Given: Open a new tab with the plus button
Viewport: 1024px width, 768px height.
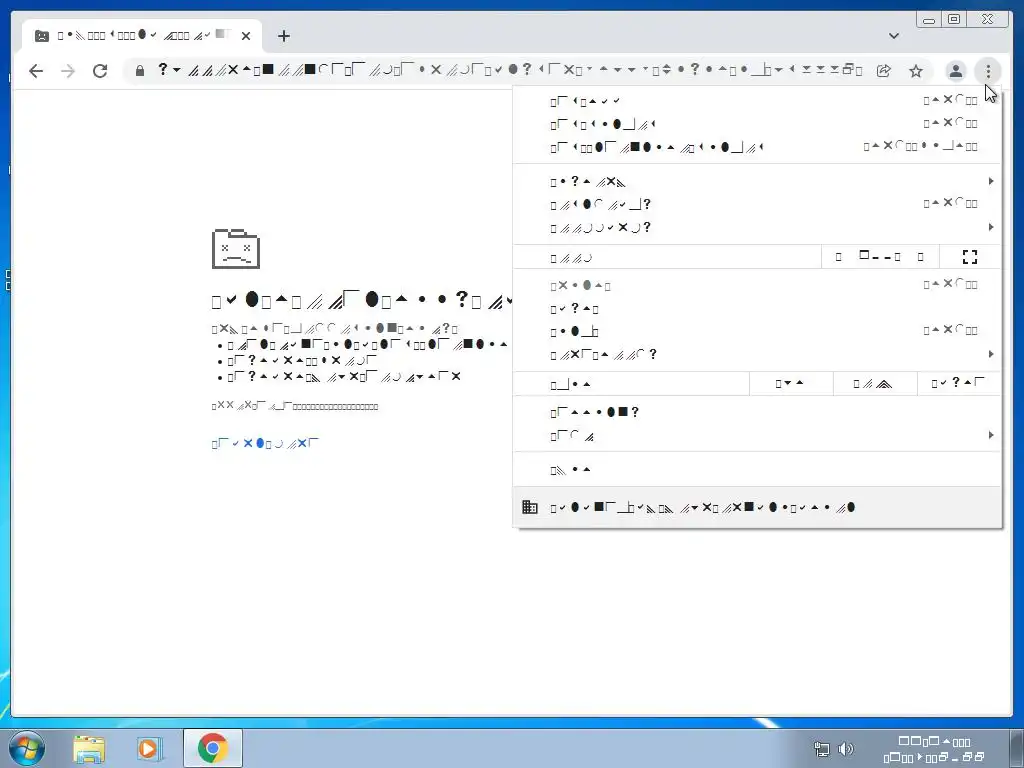Looking at the screenshot, I should (x=283, y=36).
